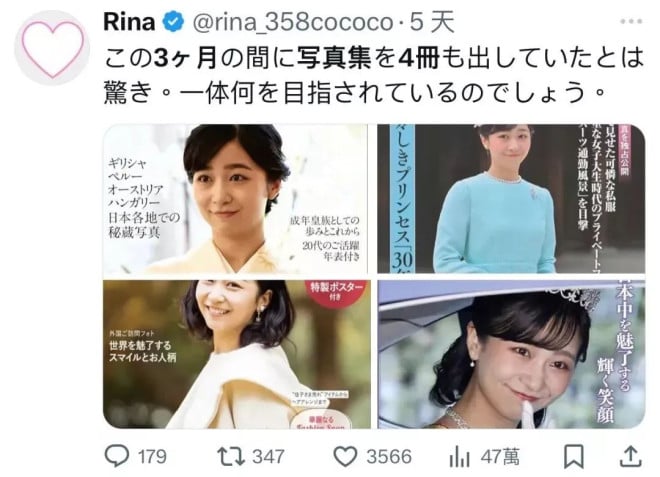The image size is (660, 477).
Task: Open Rina's heart profile avatar
Action: pos(52,48)
